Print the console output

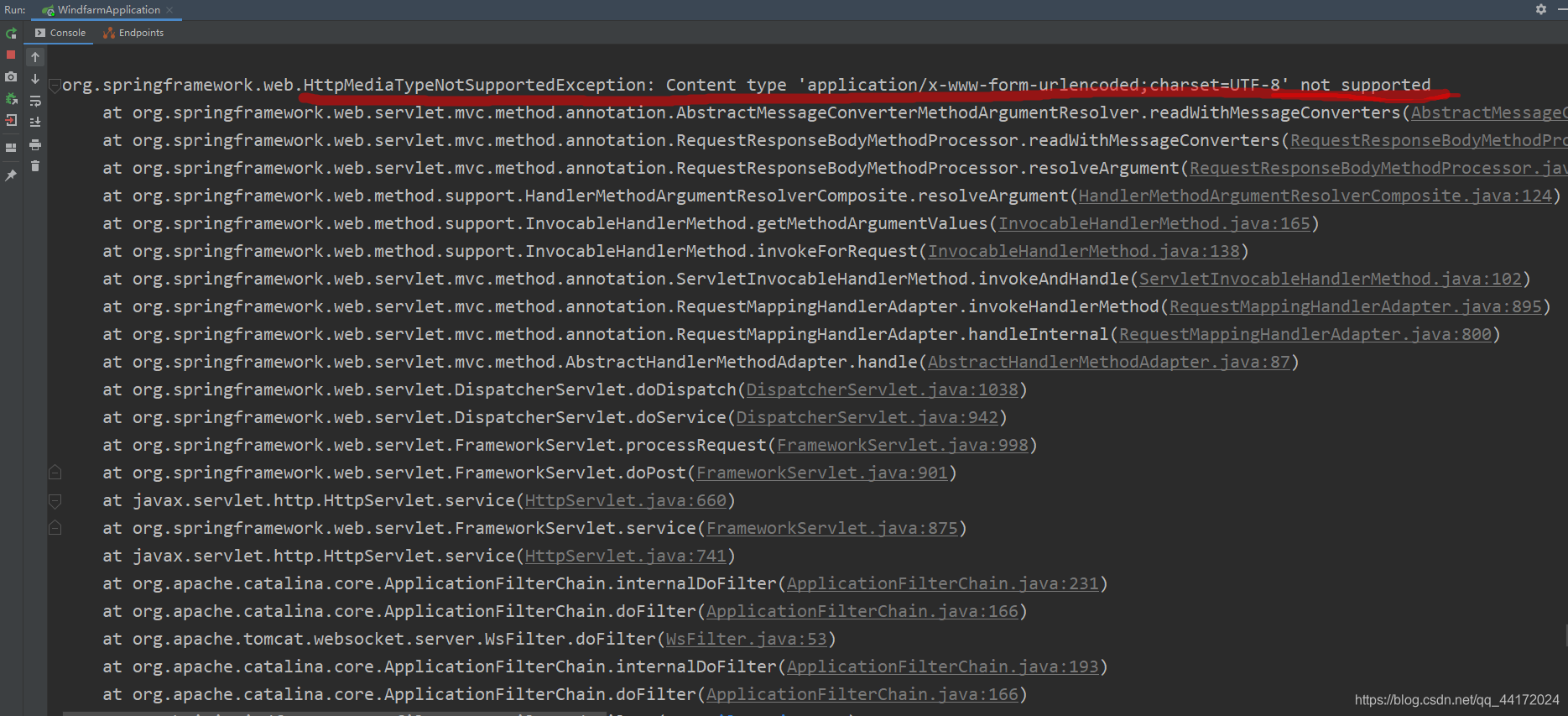[35, 144]
